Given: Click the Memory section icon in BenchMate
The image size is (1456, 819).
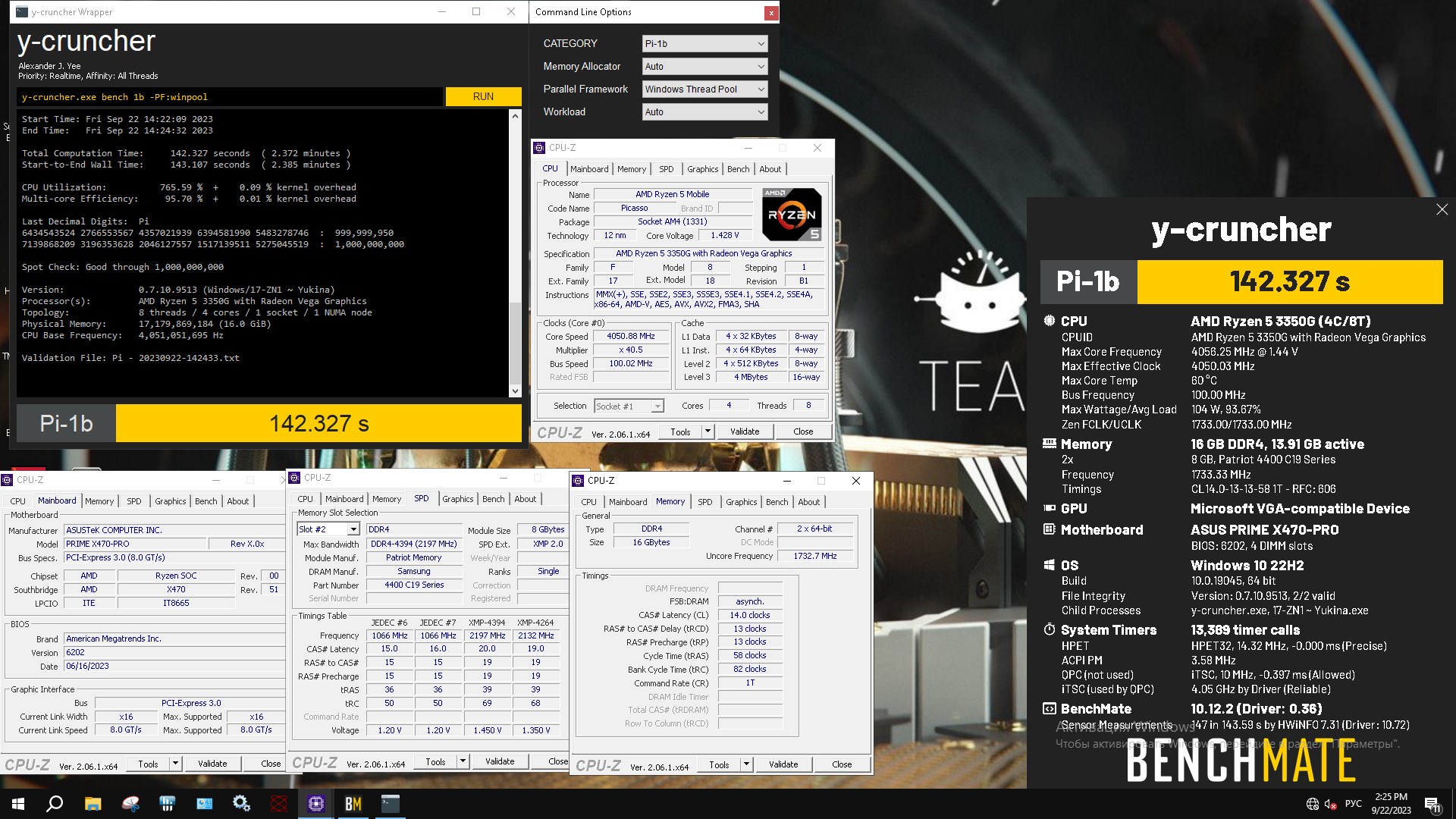Looking at the screenshot, I should [x=1049, y=444].
